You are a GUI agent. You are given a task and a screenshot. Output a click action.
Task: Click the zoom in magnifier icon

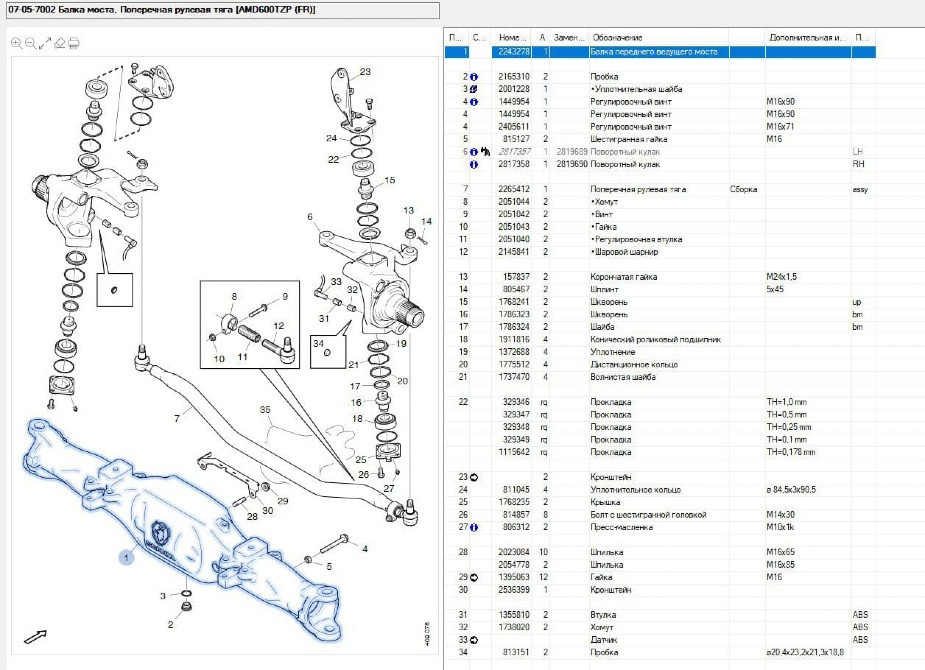(x=17, y=43)
